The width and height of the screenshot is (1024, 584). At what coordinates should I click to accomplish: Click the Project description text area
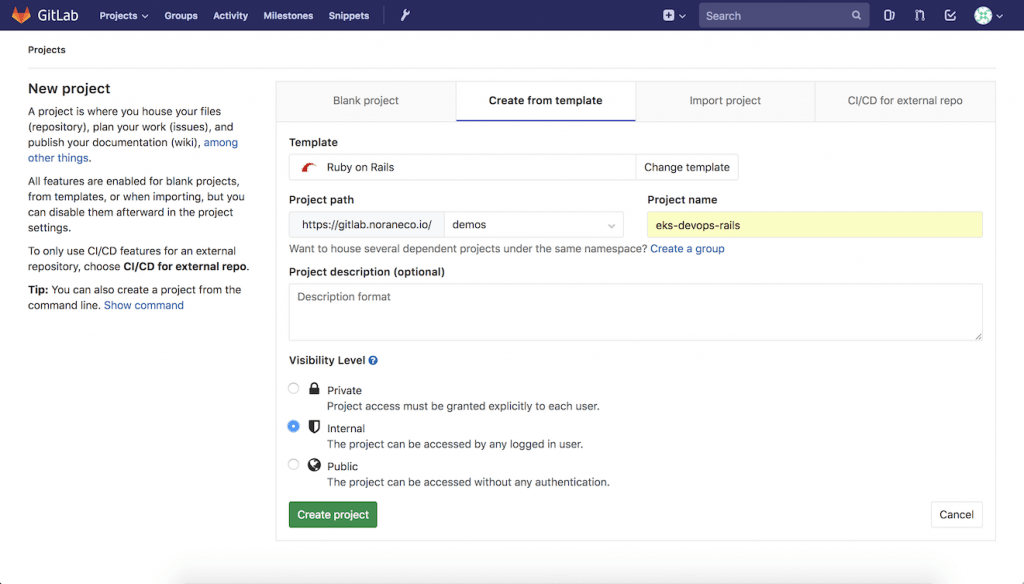(635, 312)
